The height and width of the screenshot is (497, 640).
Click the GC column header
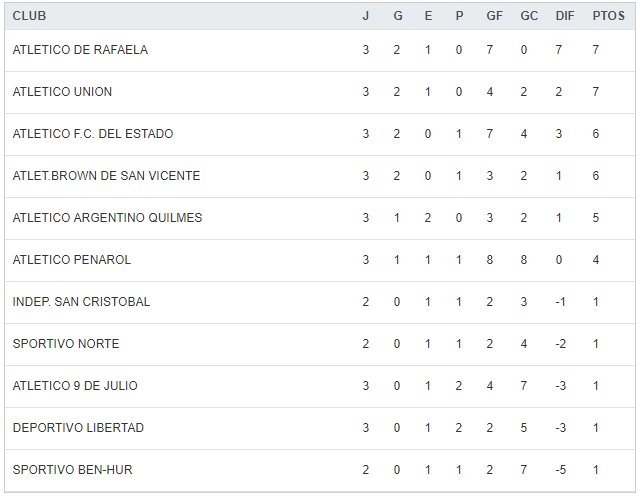coord(529,16)
